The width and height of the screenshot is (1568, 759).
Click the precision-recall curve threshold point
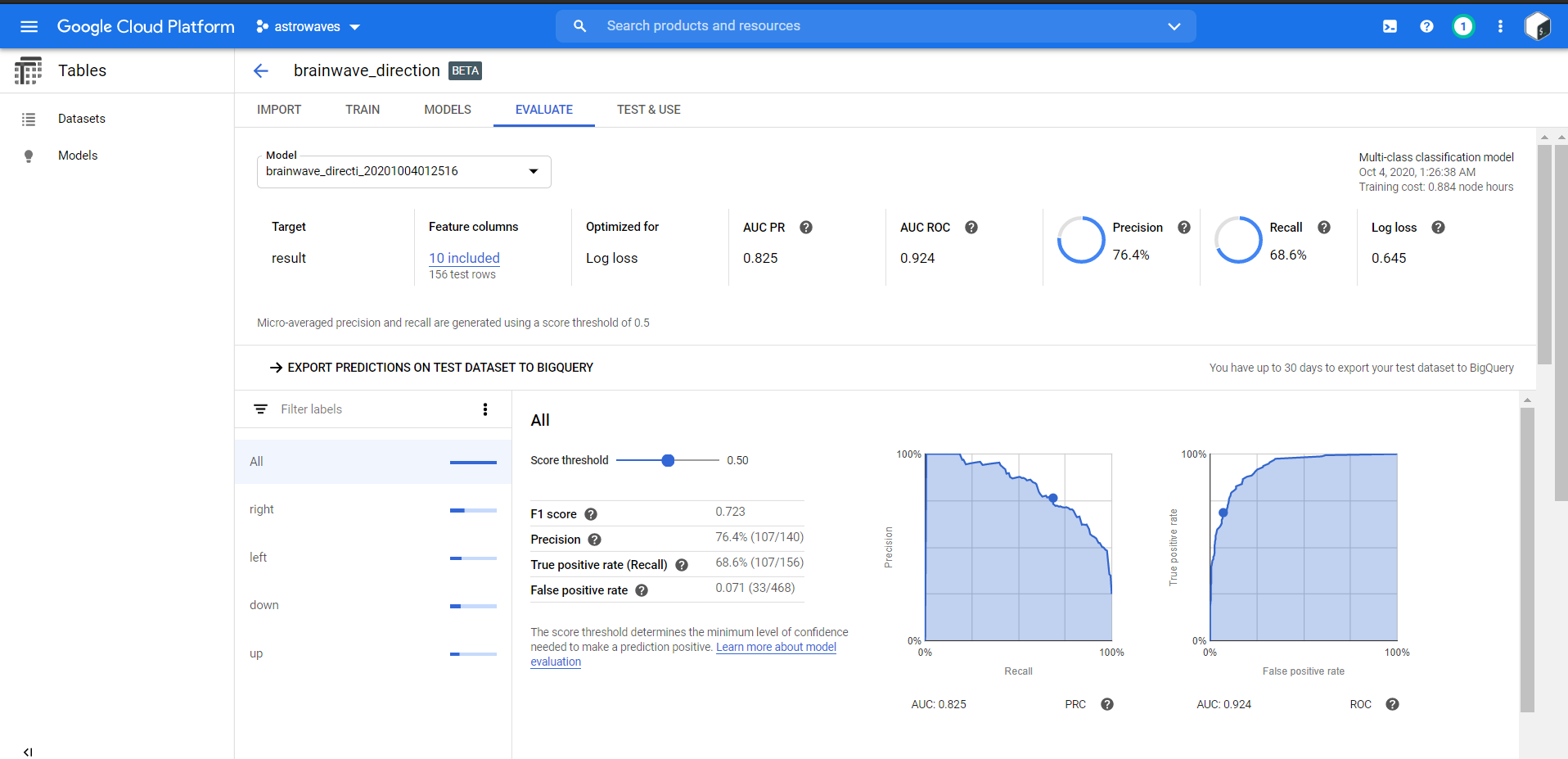[x=1053, y=498]
